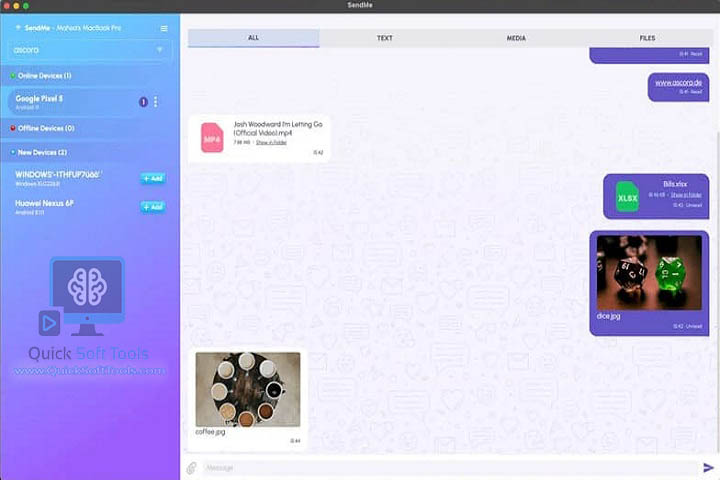This screenshot has height=480, width=720.
Task: Click the paperclip attach file icon
Action: coord(191,468)
